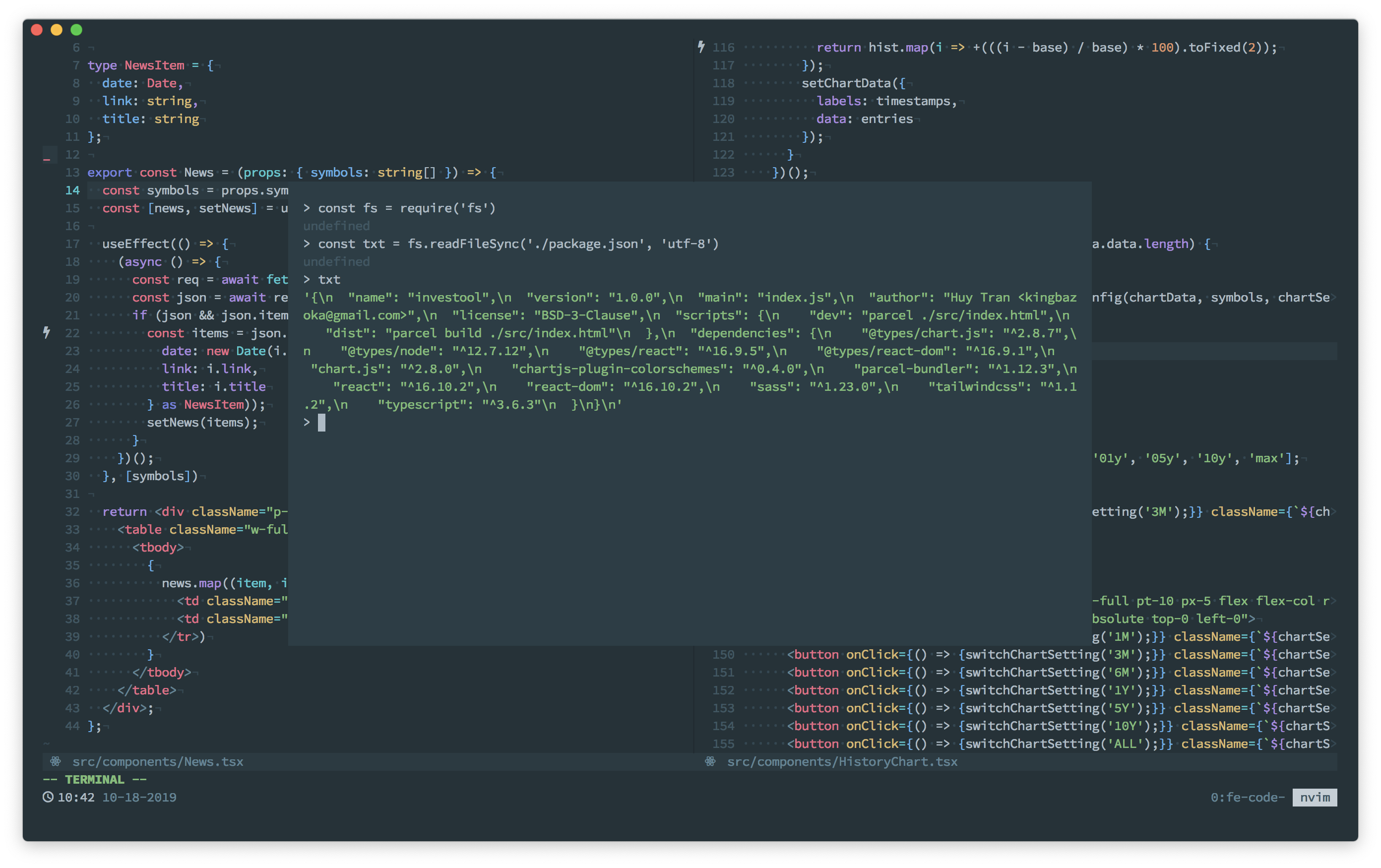
Task: Click the clock icon in tmux status bar
Action: coord(48,797)
